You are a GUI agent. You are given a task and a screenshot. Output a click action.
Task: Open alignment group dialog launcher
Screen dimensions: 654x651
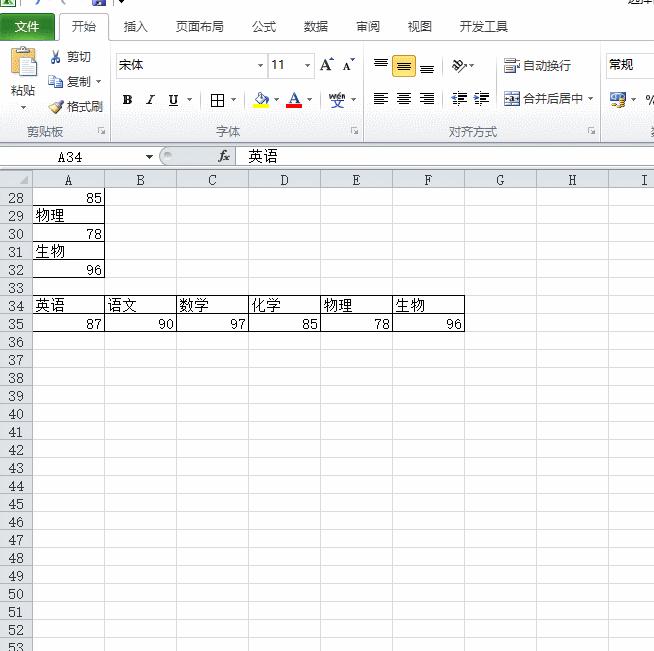(591, 131)
